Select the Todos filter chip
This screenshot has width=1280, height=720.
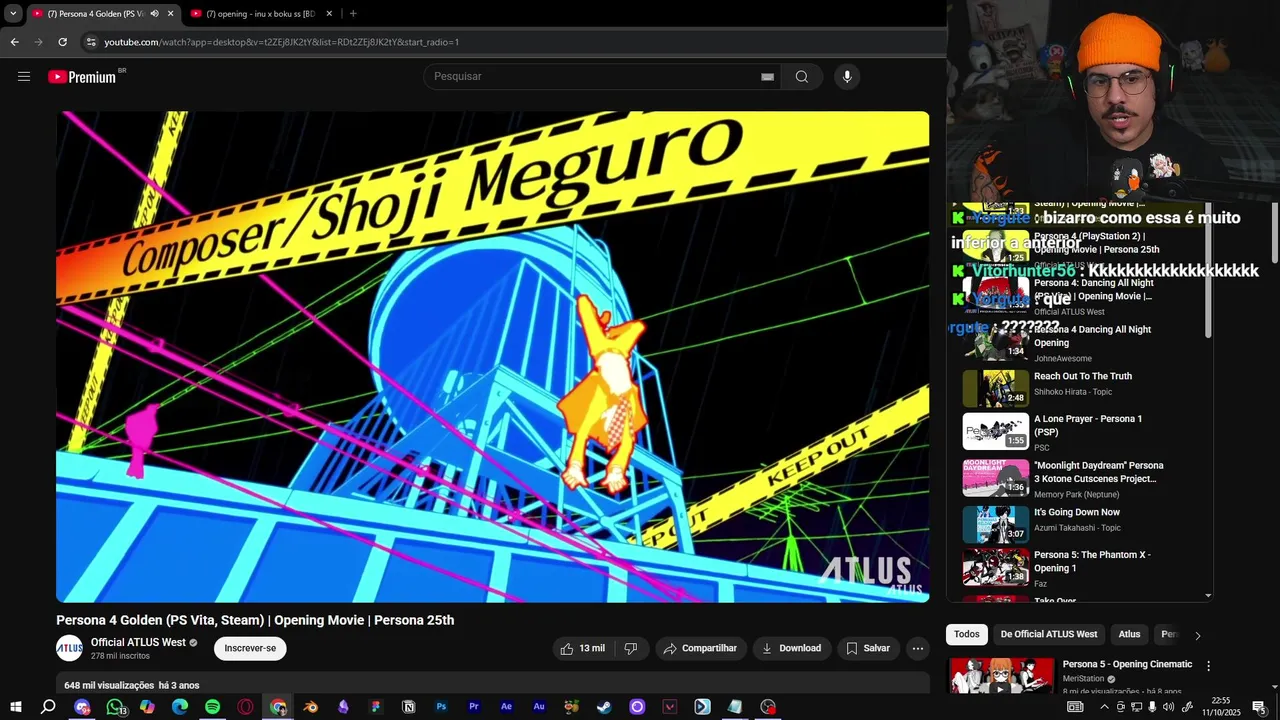point(967,634)
